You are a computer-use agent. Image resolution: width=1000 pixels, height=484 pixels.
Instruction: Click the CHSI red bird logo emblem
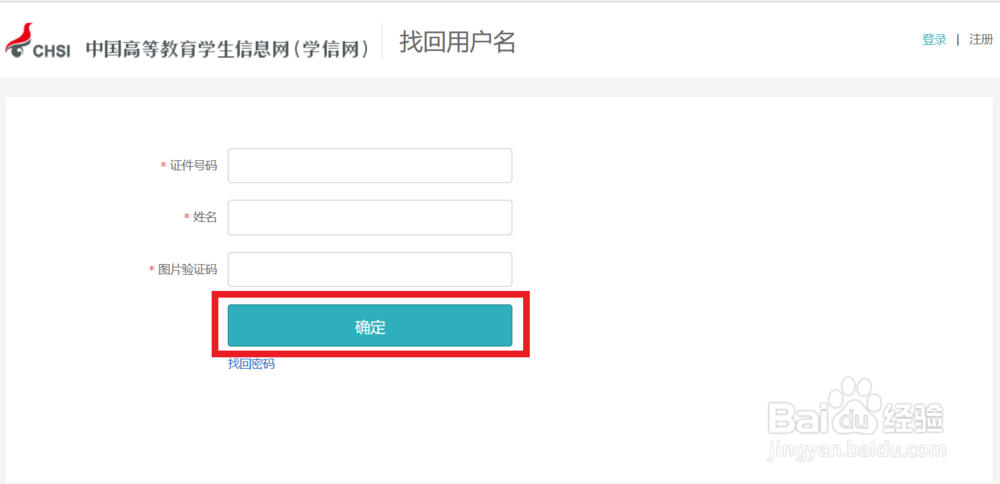point(18,40)
